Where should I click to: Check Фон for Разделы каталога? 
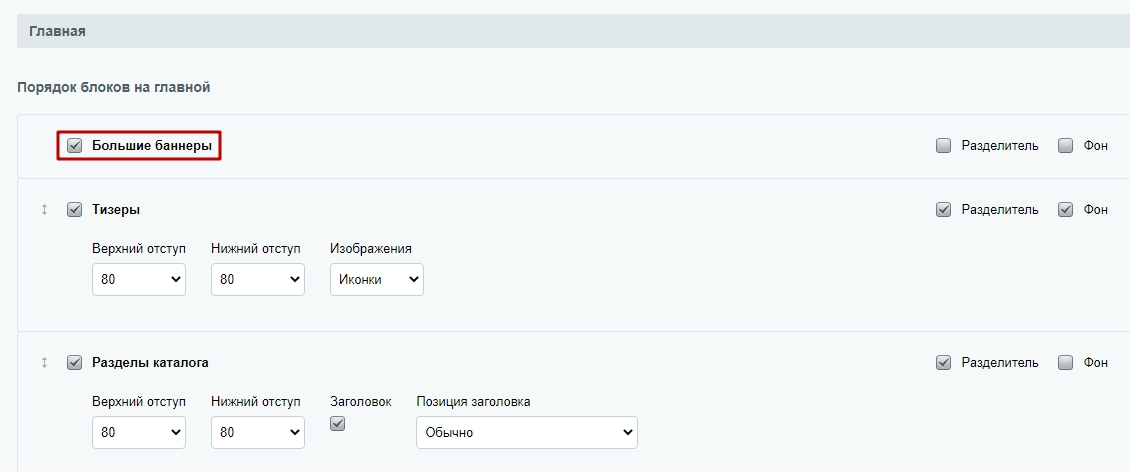(1066, 362)
